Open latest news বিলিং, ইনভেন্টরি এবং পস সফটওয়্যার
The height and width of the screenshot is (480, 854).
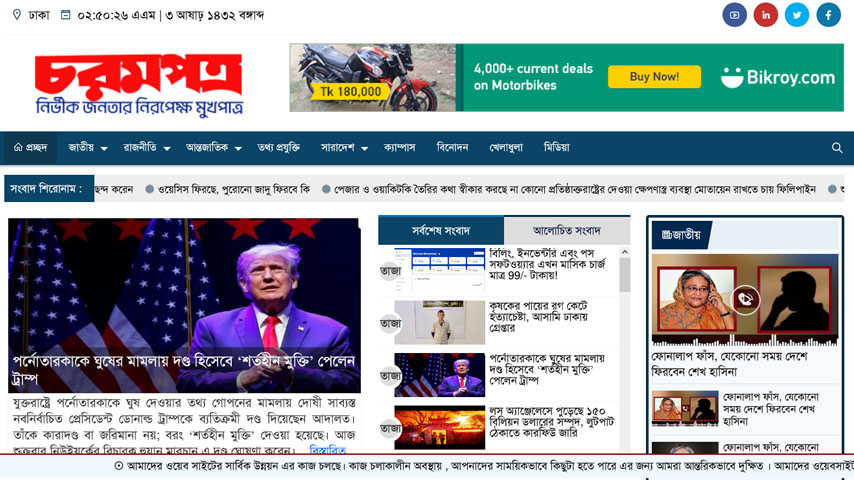[x=547, y=264]
